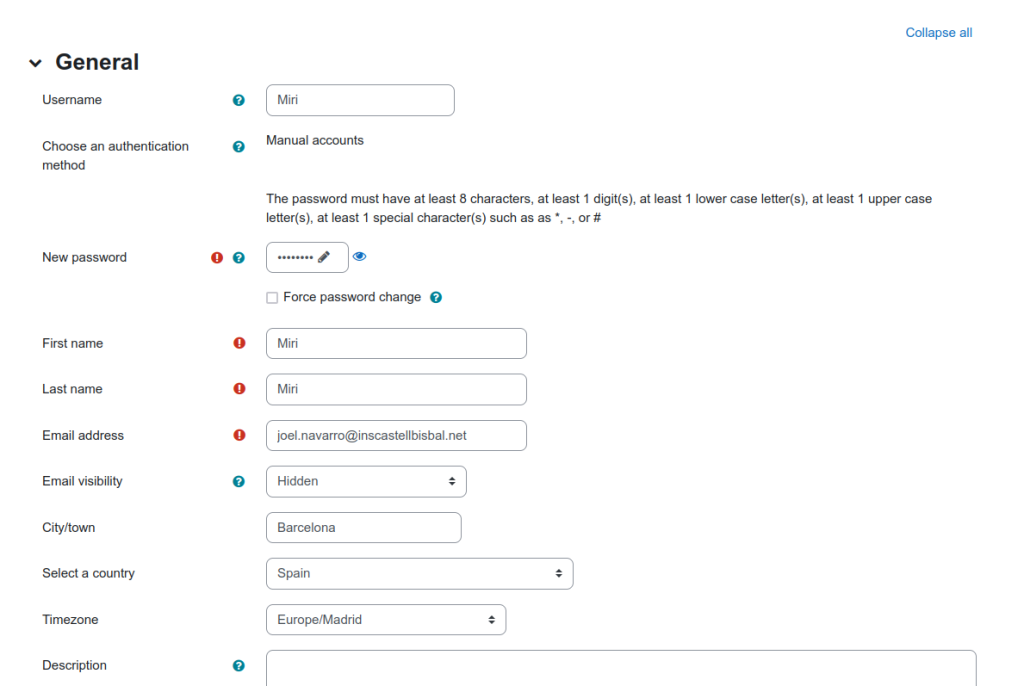Screen dimensions: 1024x686
Task: Open help for authentication method
Action: (239, 146)
